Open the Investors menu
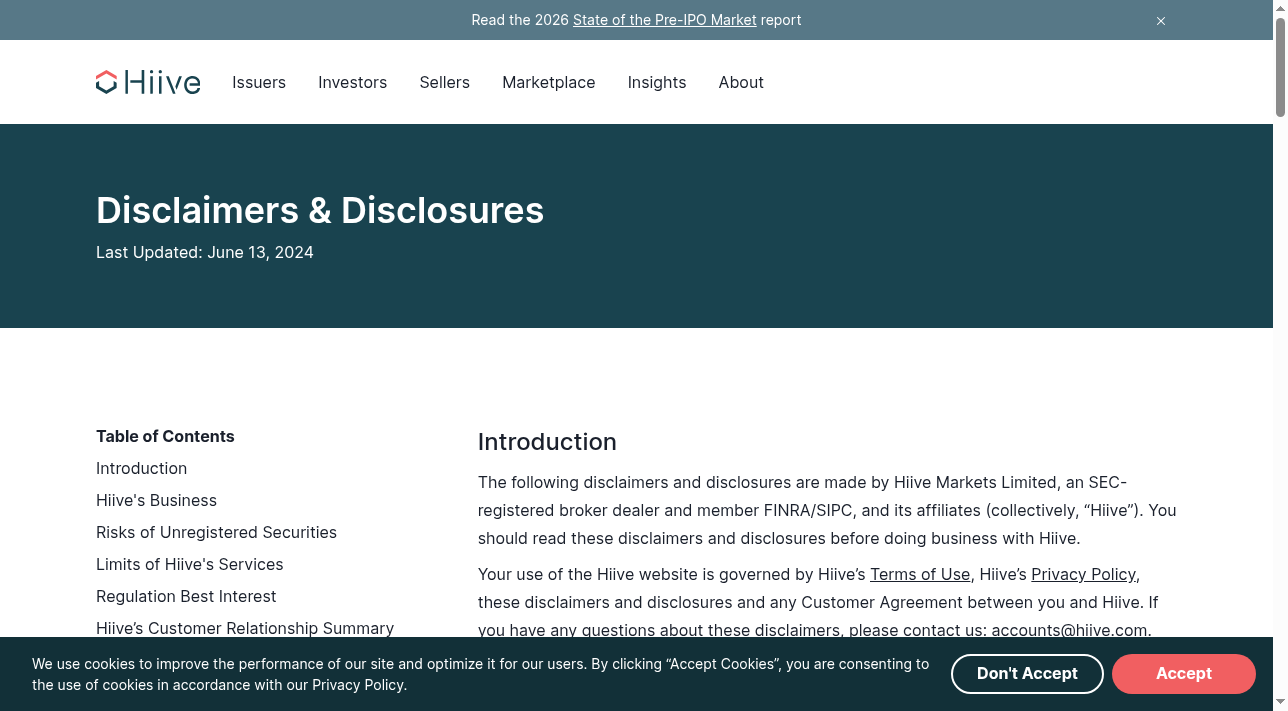This screenshot has height=711, width=1288. (x=352, y=82)
